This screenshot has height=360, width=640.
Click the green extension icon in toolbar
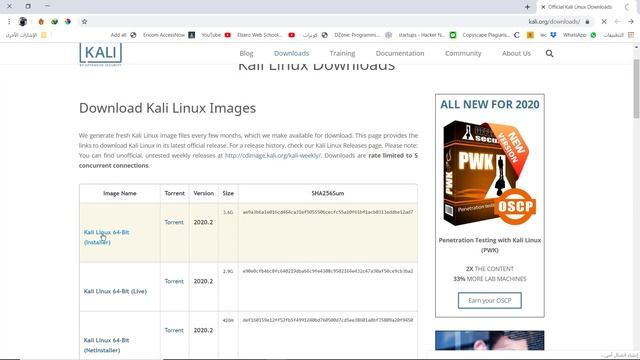coord(54,22)
